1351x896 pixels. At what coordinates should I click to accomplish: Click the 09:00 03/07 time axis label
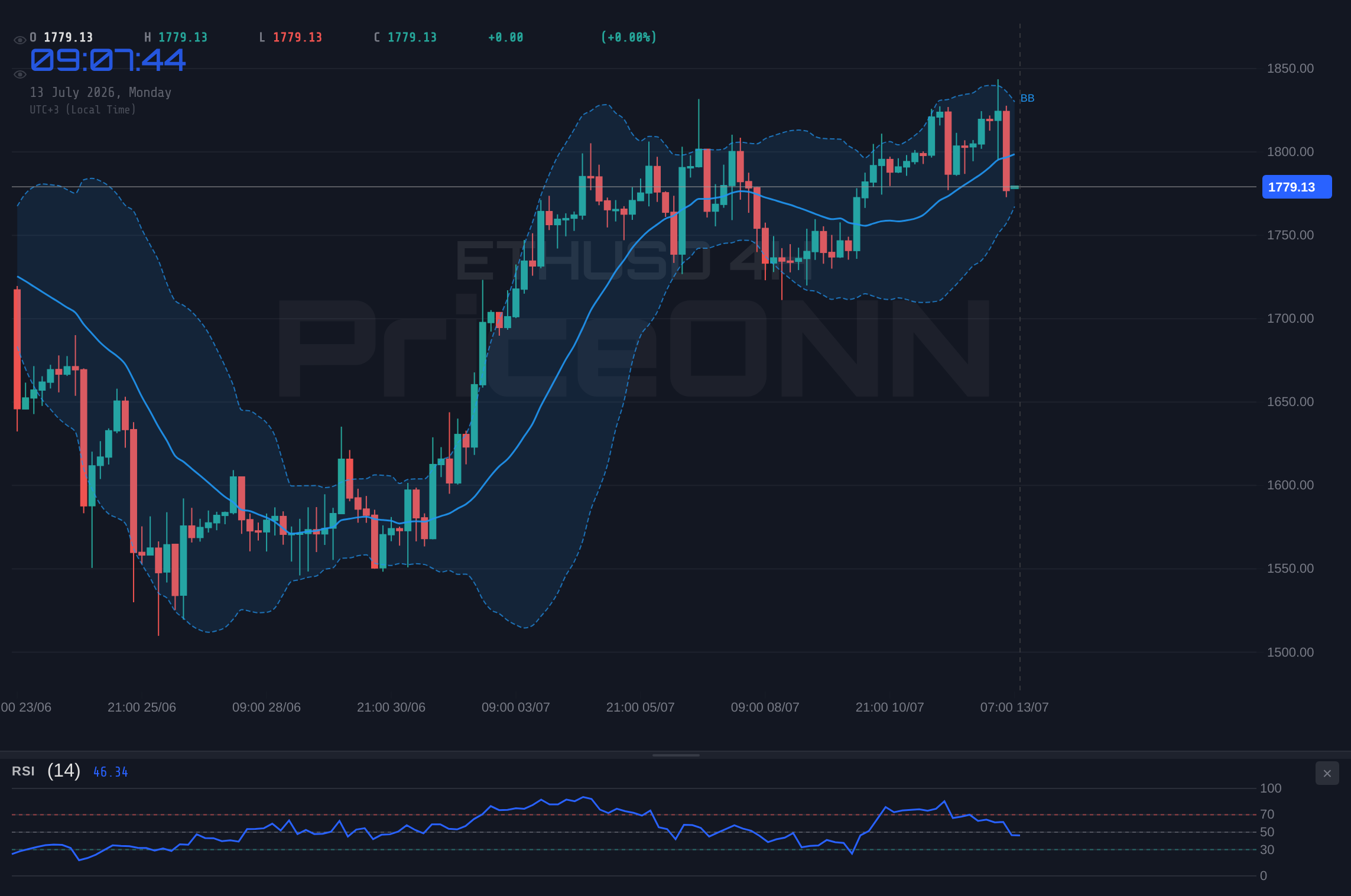[516, 707]
